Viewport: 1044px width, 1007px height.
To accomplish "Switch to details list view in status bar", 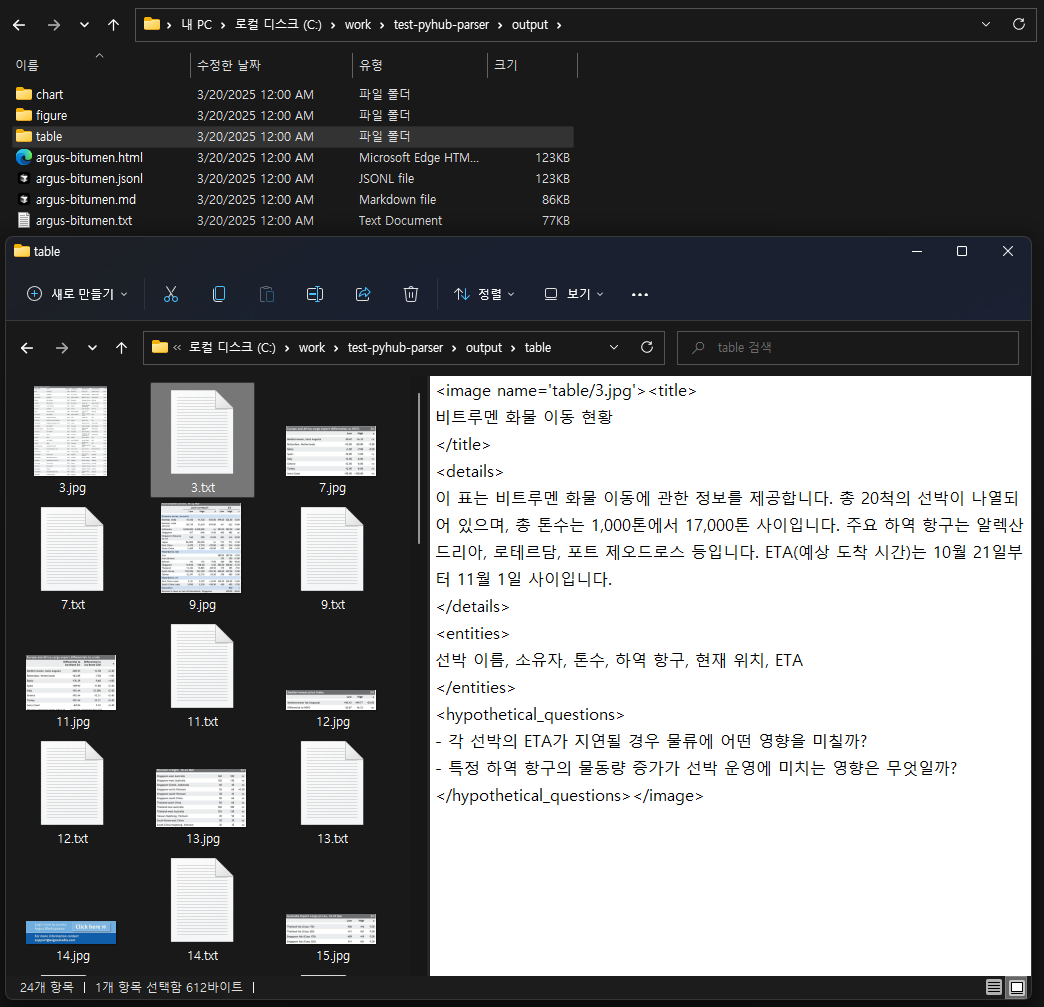I will tap(994, 987).
